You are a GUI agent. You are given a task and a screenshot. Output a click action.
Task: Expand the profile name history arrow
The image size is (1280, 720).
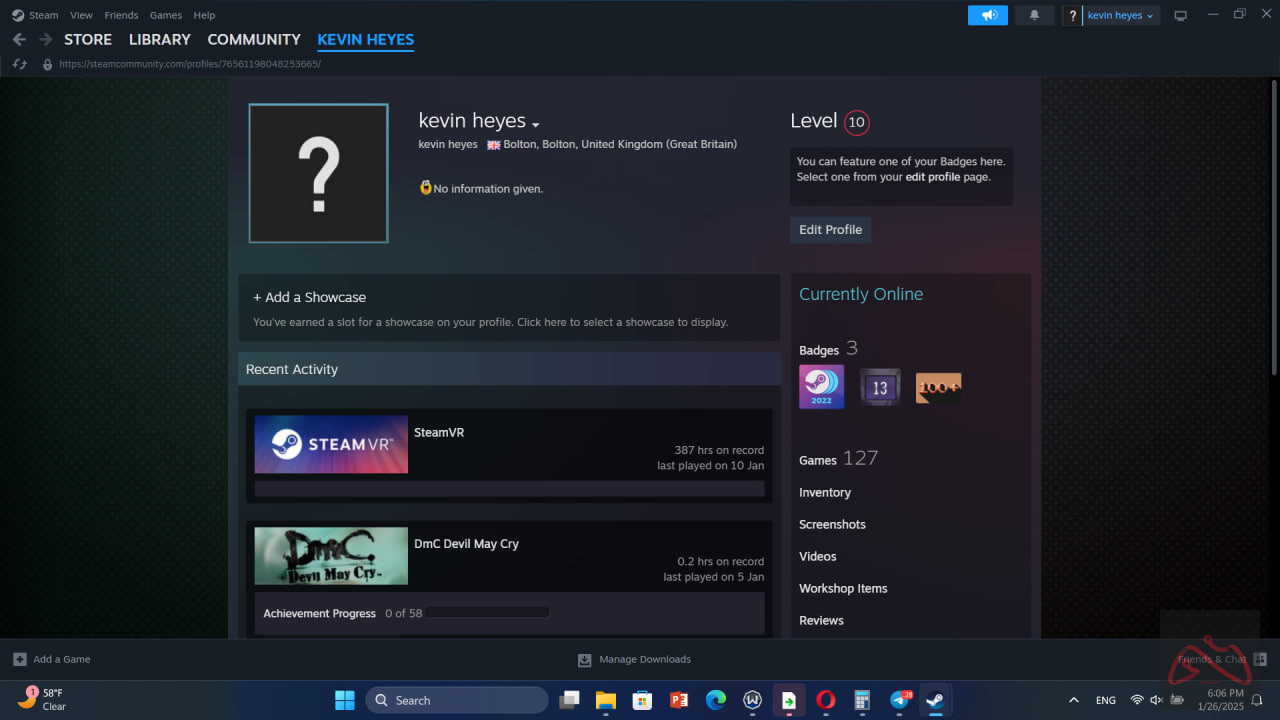(x=536, y=124)
